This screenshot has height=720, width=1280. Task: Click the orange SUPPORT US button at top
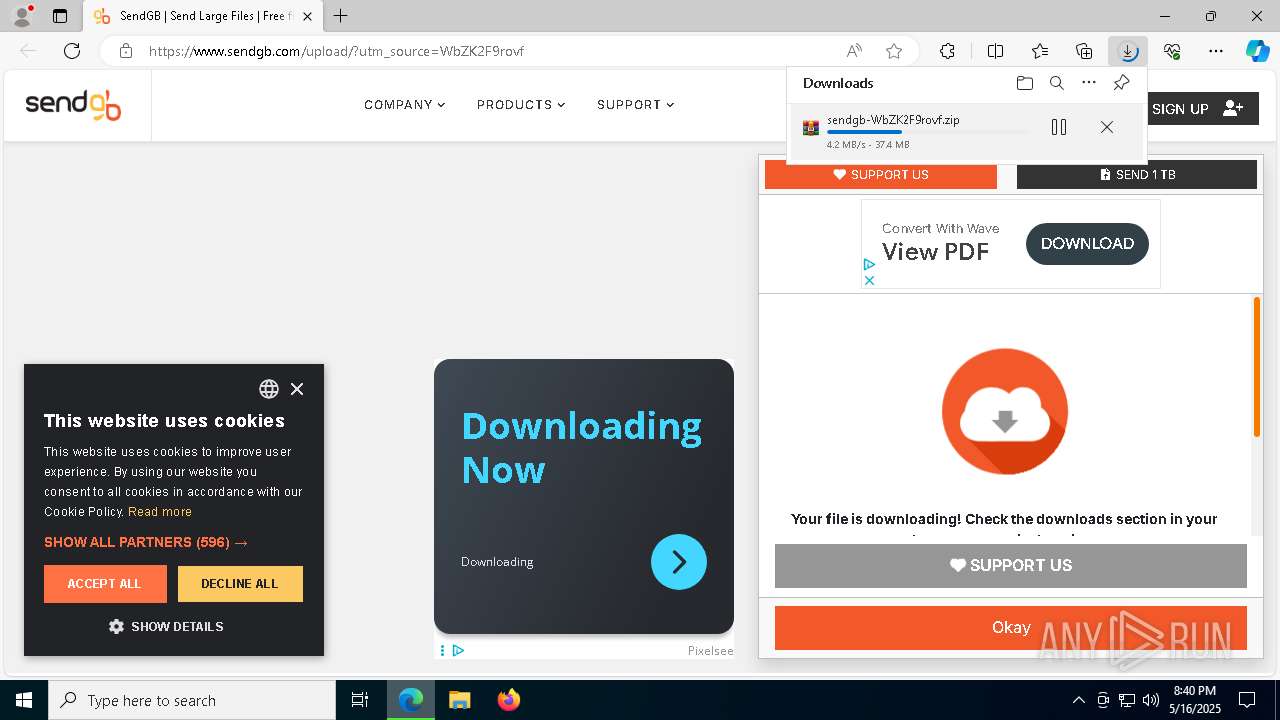click(881, 175)
